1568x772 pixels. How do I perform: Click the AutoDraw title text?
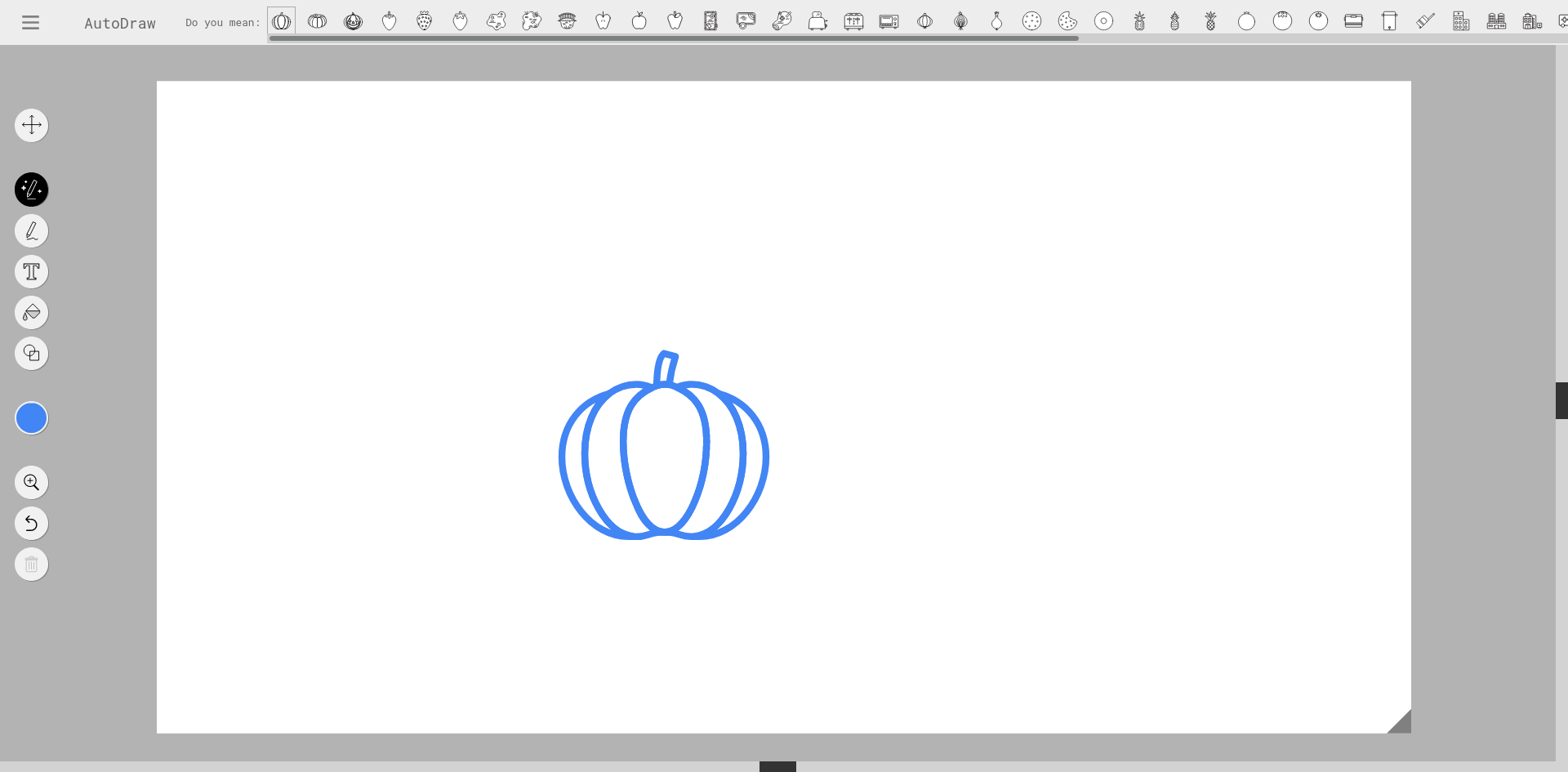(120, 23)
